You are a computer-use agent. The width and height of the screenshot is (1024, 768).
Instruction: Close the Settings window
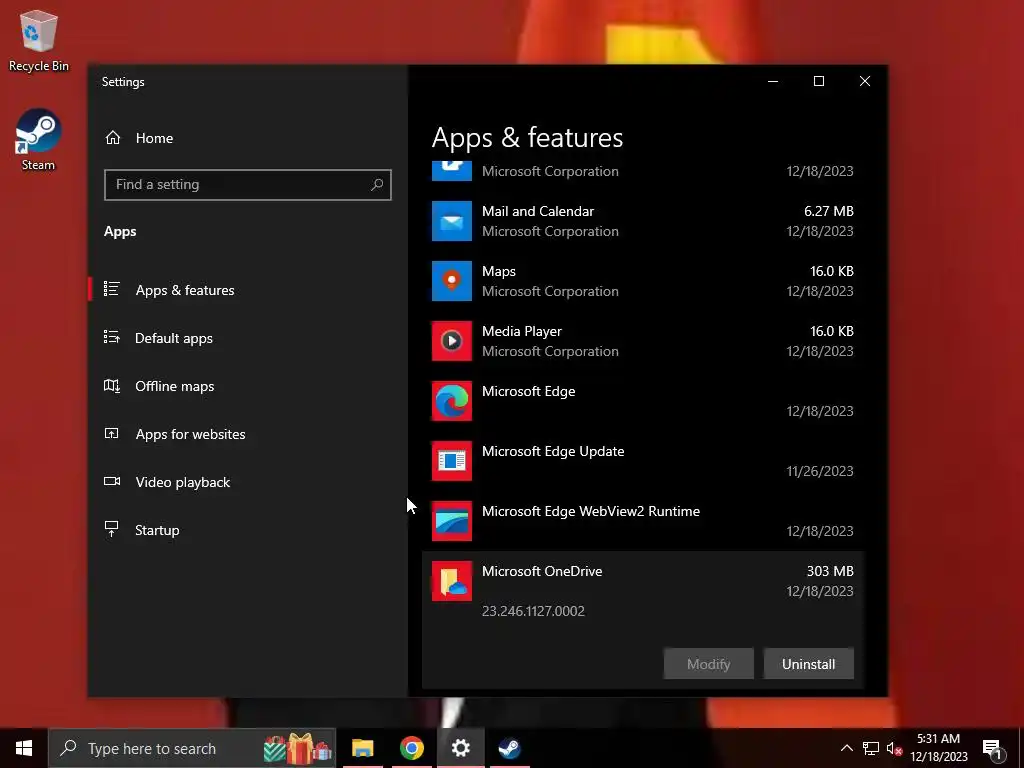click(865, 81)
